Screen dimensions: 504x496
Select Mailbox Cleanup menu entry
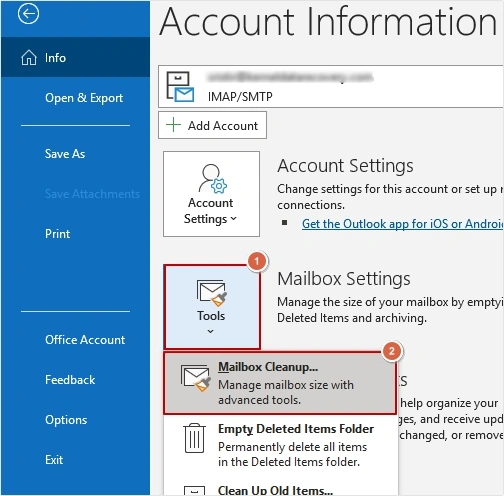point(280,383)
